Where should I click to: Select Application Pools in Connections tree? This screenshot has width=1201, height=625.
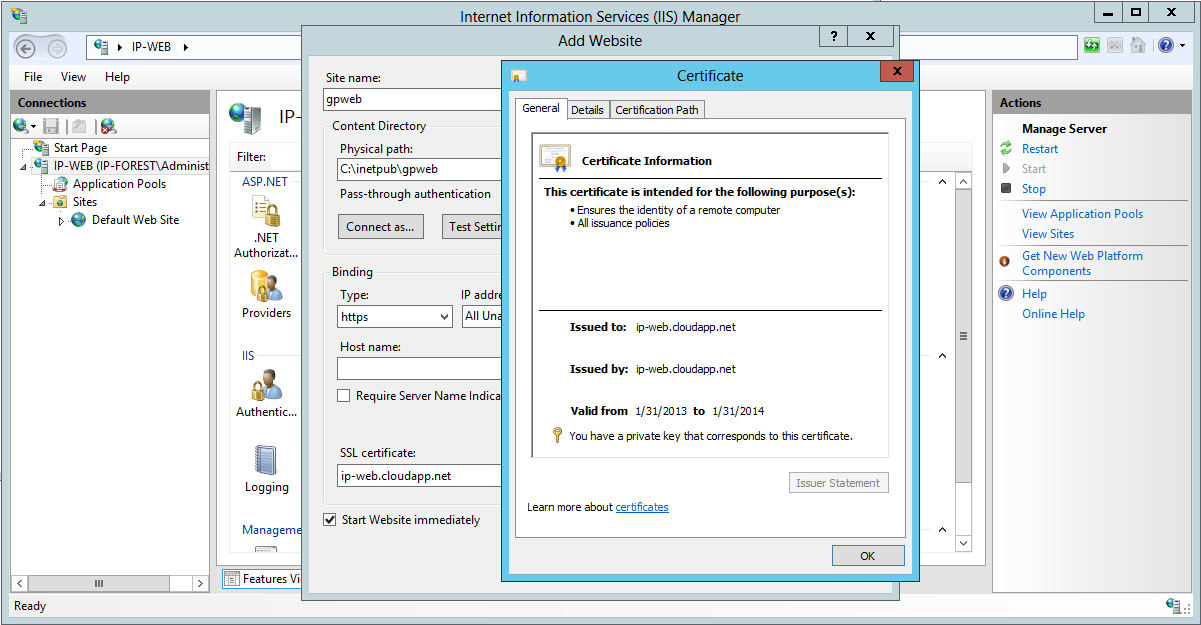pos(119,184)
